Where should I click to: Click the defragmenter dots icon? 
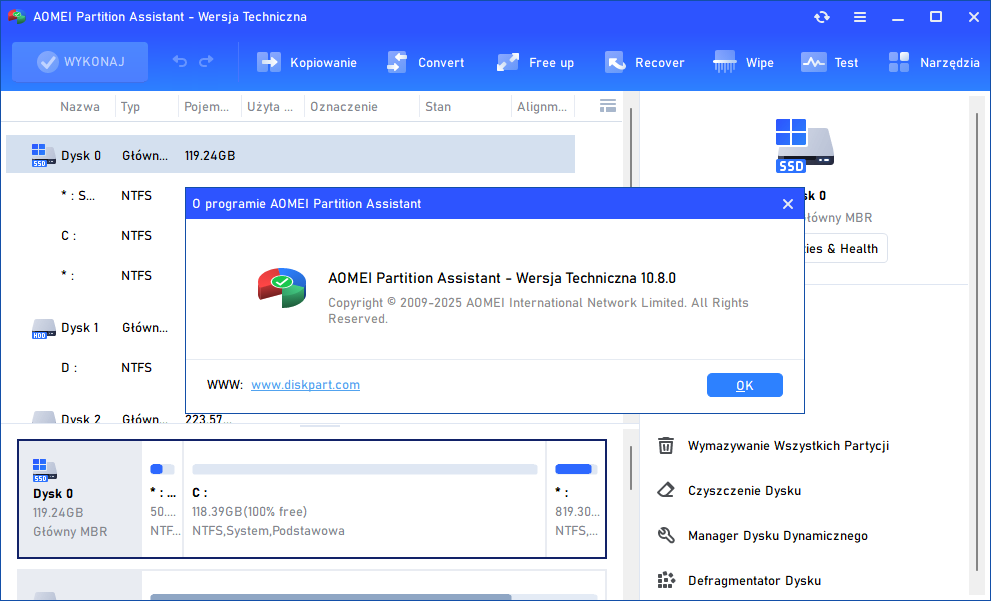pyautogui.click(x=666, y=580)
